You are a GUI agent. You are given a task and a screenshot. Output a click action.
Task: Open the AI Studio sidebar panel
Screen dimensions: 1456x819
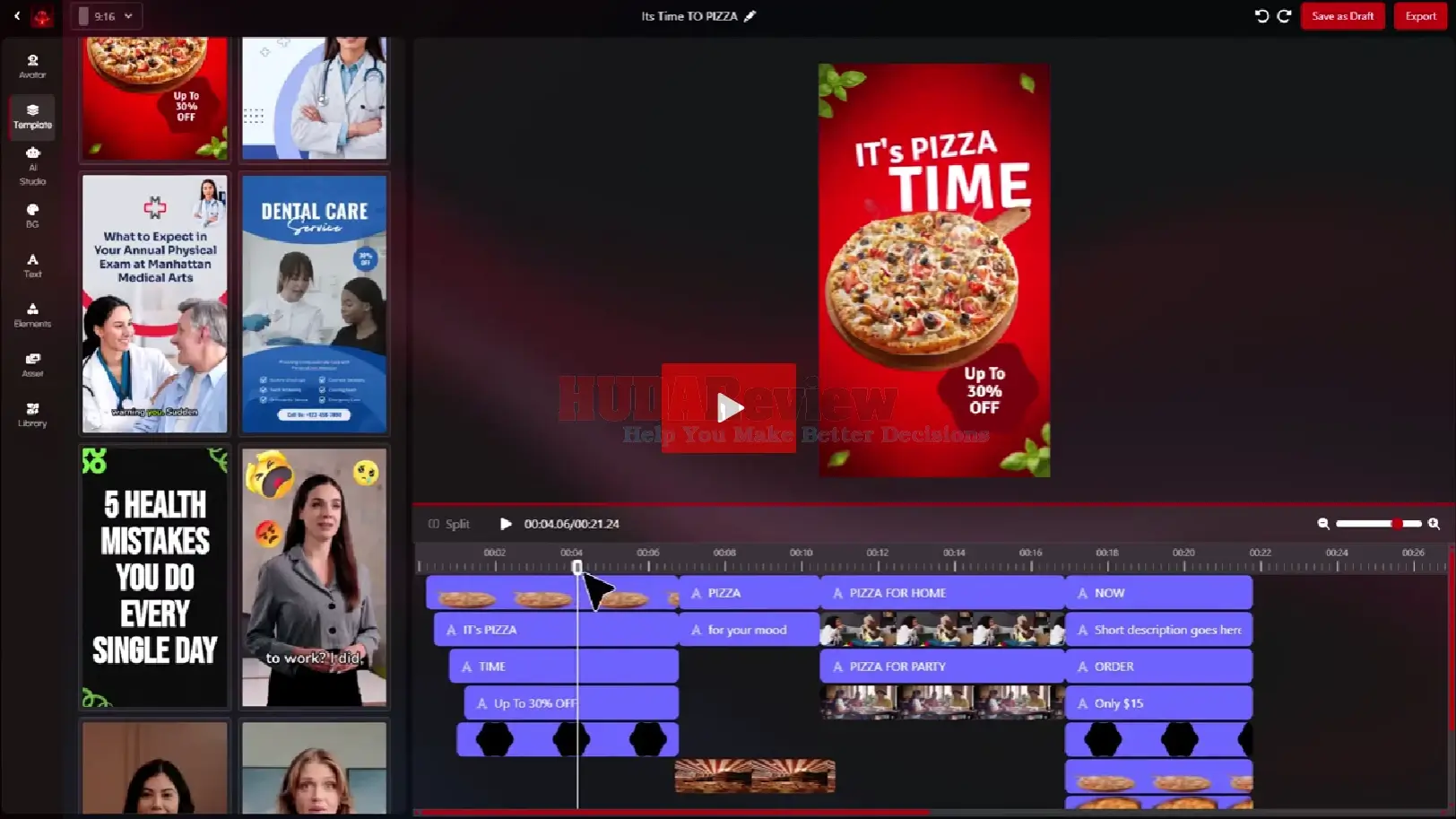pos(32,166)
